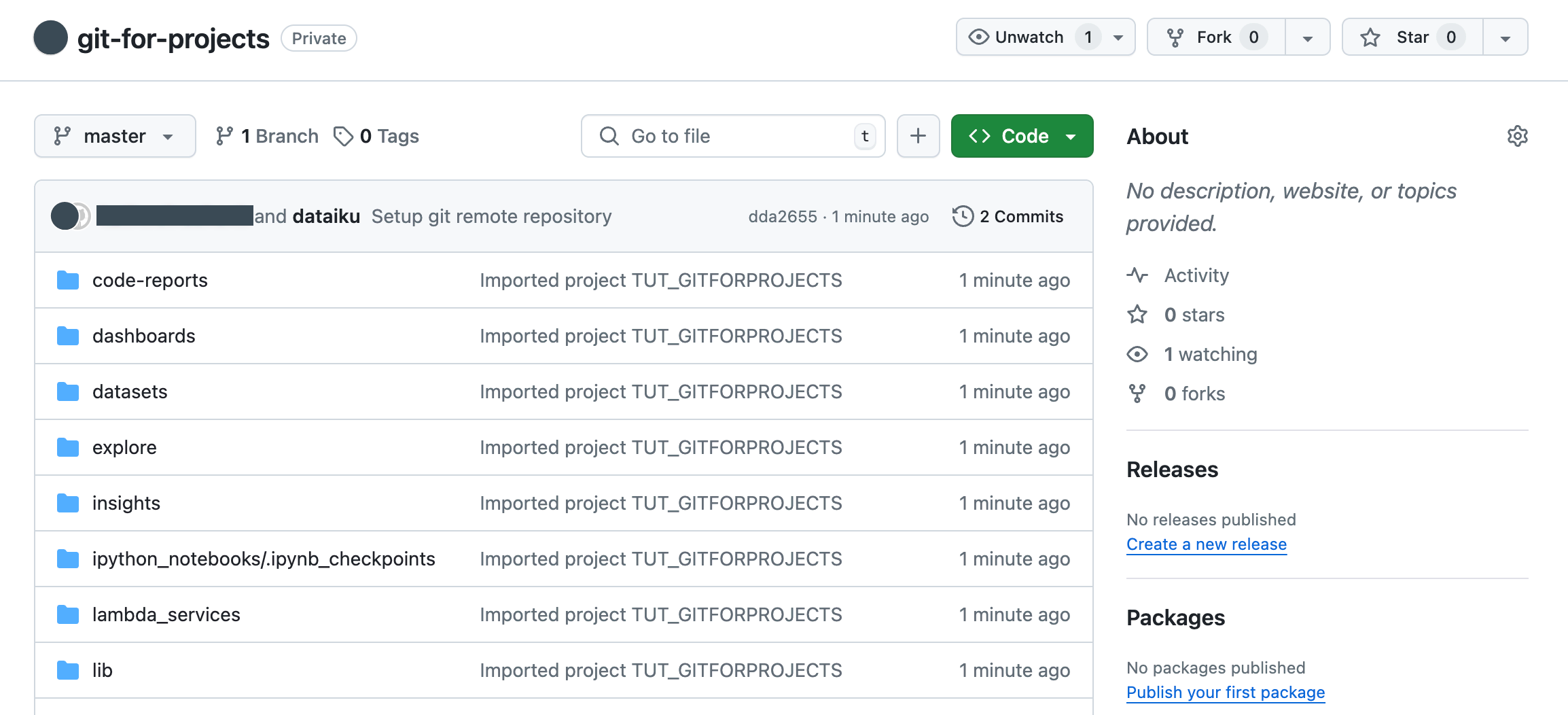The width and height of the screenshot is (1568, 715).
Task: Expand the Star options caret
Action: tap(1505, 37)
